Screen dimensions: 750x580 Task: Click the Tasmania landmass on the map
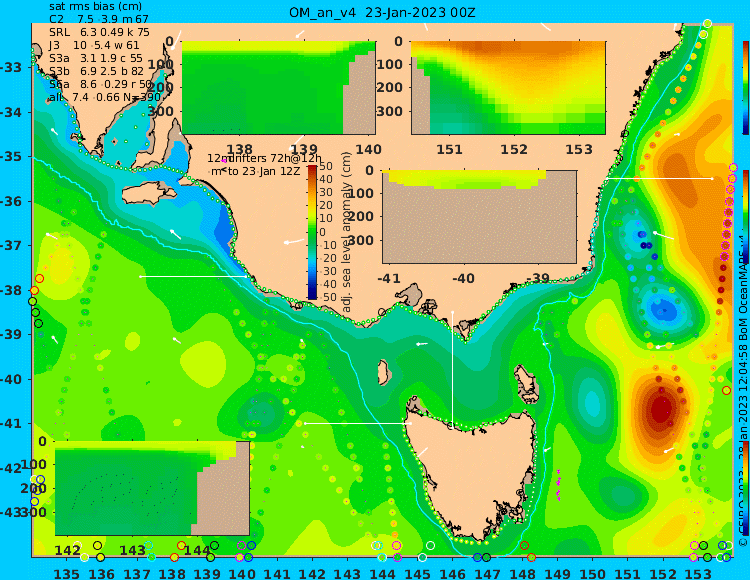coord(474,478)
